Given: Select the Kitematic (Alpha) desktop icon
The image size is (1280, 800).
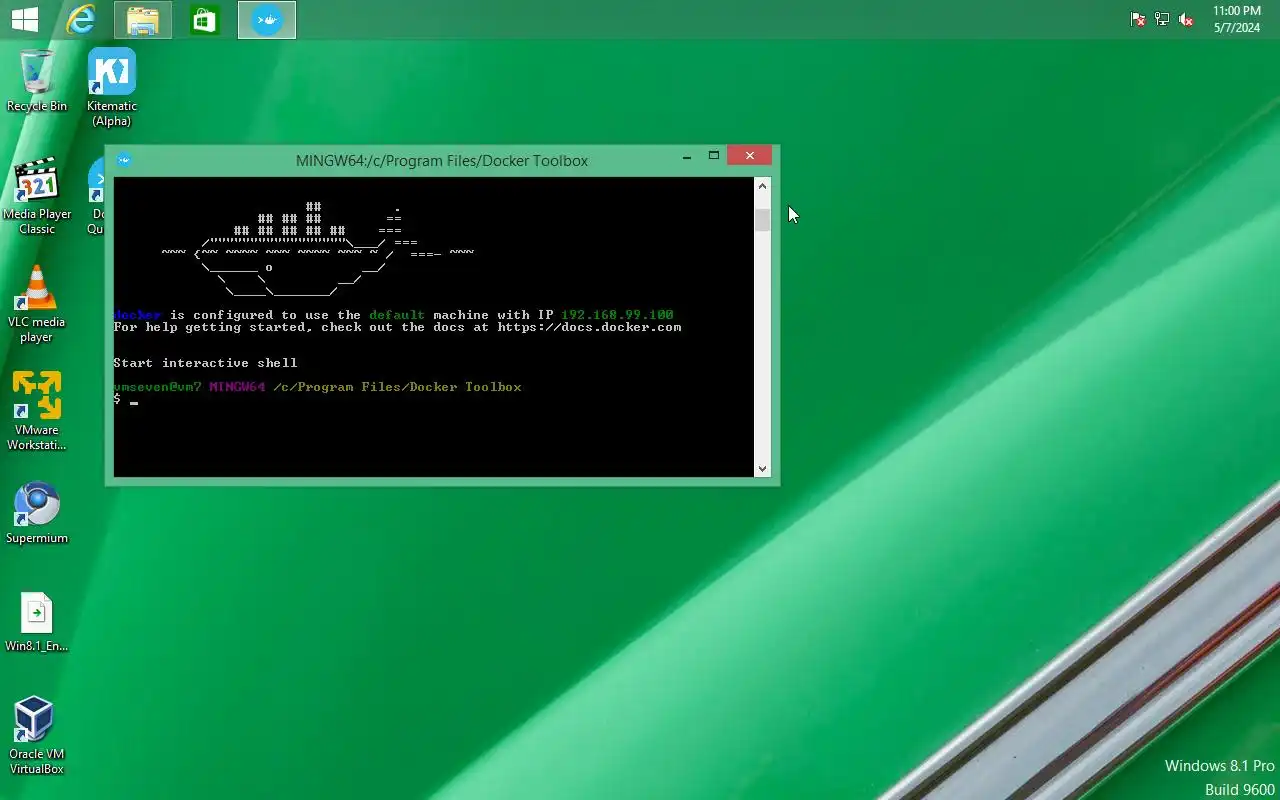Looking at the screenshot, I should click(112, 88).
